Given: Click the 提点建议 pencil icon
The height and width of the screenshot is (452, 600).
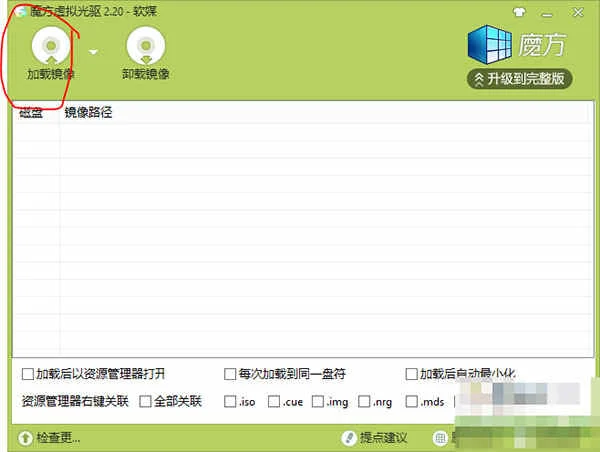Looking at the screenshot, I should (349, 438).
